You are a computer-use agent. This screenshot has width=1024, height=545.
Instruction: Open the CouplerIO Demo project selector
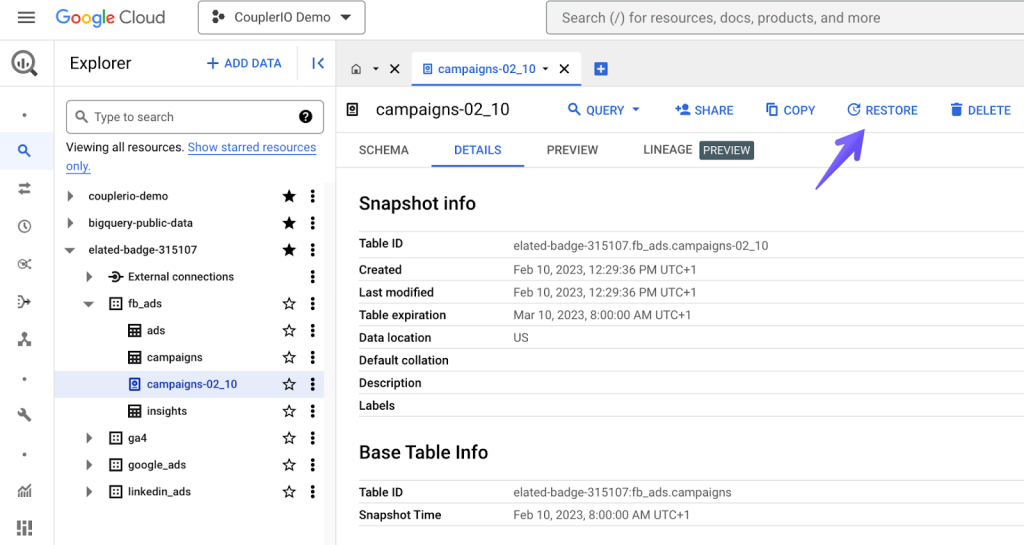[x=281, y=18]
